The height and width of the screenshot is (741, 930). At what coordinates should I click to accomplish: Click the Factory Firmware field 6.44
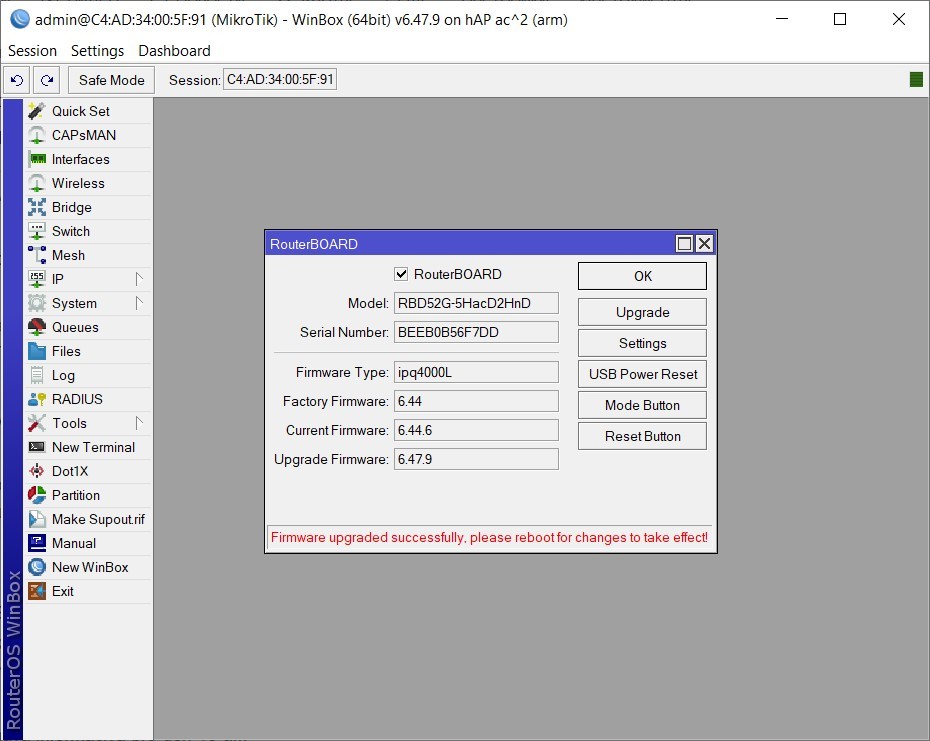(x=476, y=402)
